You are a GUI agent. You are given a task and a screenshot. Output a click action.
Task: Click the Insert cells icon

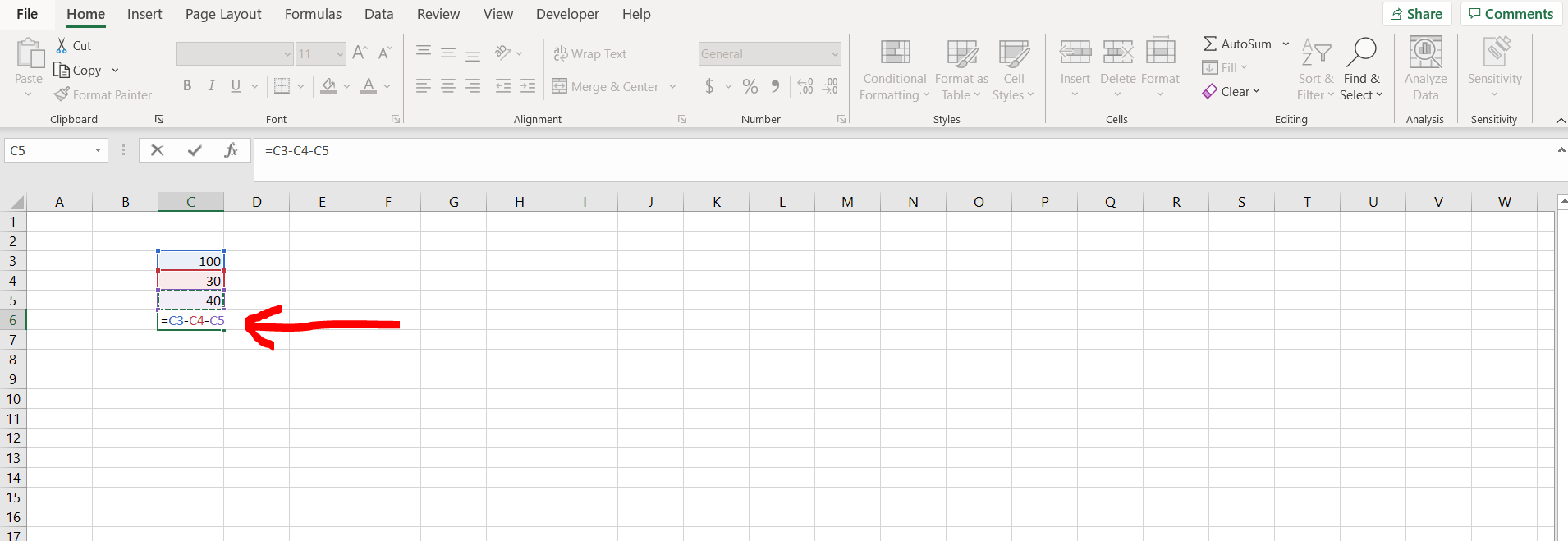[x=1075, y=52]
